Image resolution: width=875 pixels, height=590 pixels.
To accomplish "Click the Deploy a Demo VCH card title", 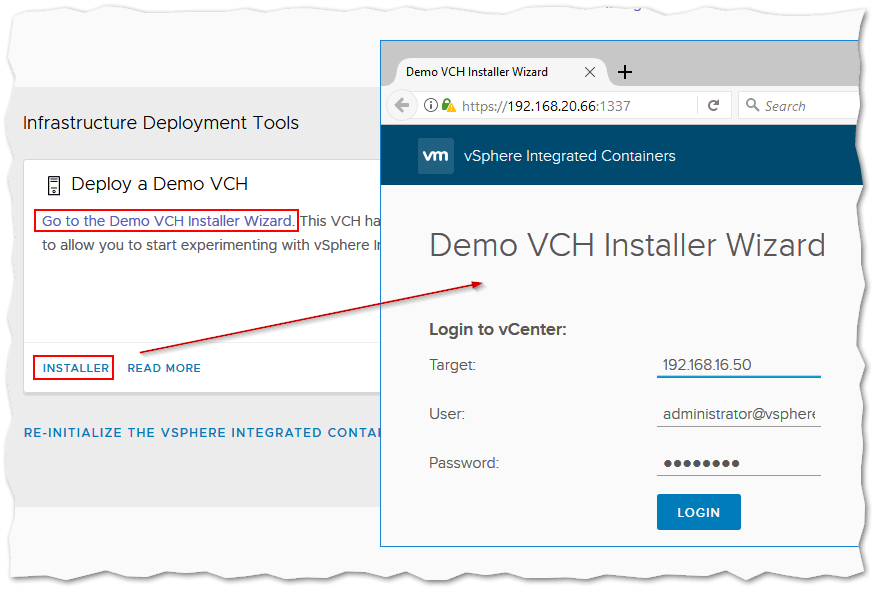I will (x=160, y=184).
